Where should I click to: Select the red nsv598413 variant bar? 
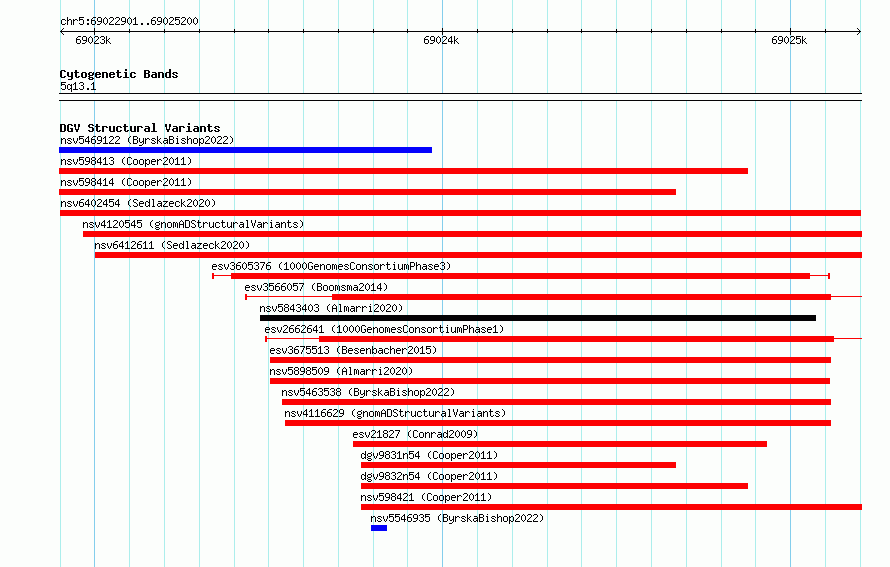[404, 171]
